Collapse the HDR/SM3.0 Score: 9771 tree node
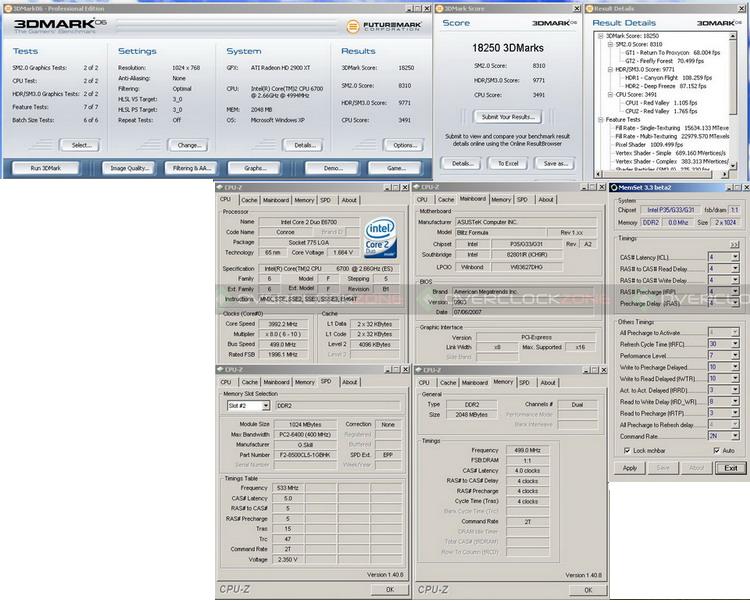The width and height of the screenshot is (750, 603). (610, 69)
